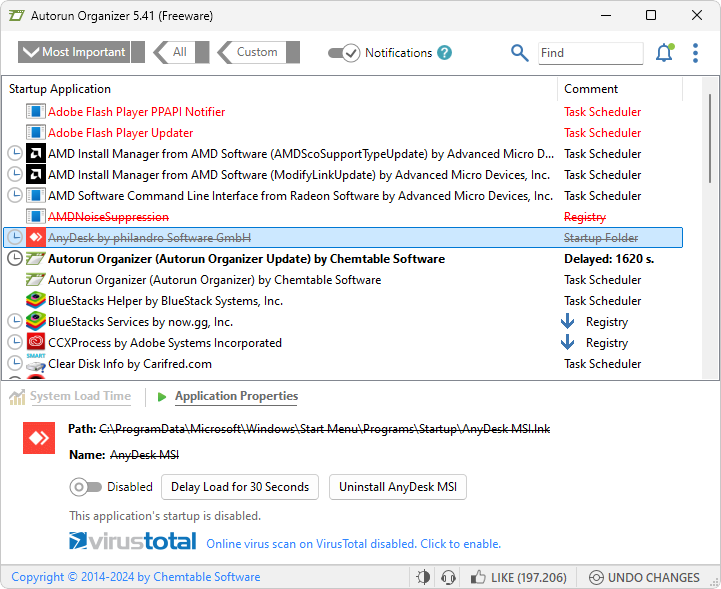This screenshot has height=589, width=721.
Task: Click the Notifications help question mark
Action: coord(444,53)
